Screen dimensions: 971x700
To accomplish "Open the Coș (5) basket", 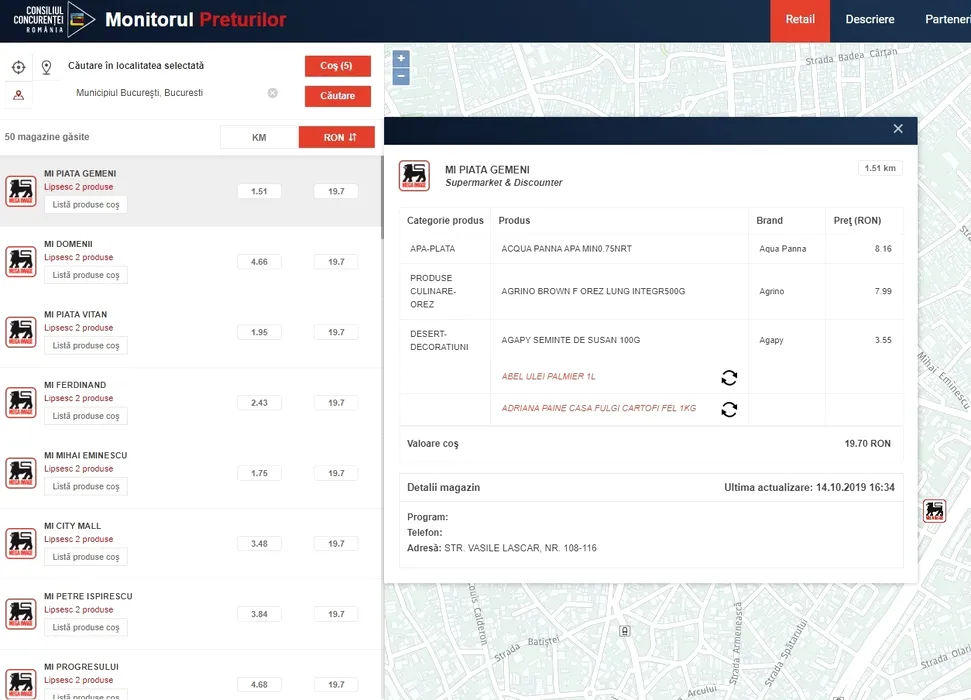I will pyautogui.click(x=337, y=66).
